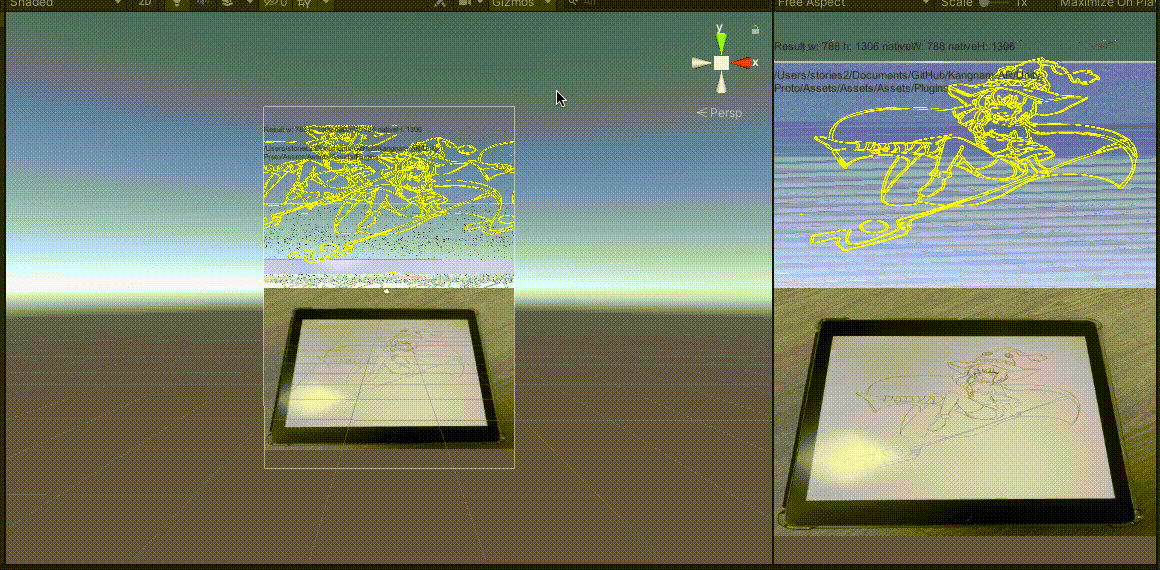Viewport: 1160px width, 570px height.
Task: Click the red X-axis cone on the scene gizmo
Action: tap(743, 63)
